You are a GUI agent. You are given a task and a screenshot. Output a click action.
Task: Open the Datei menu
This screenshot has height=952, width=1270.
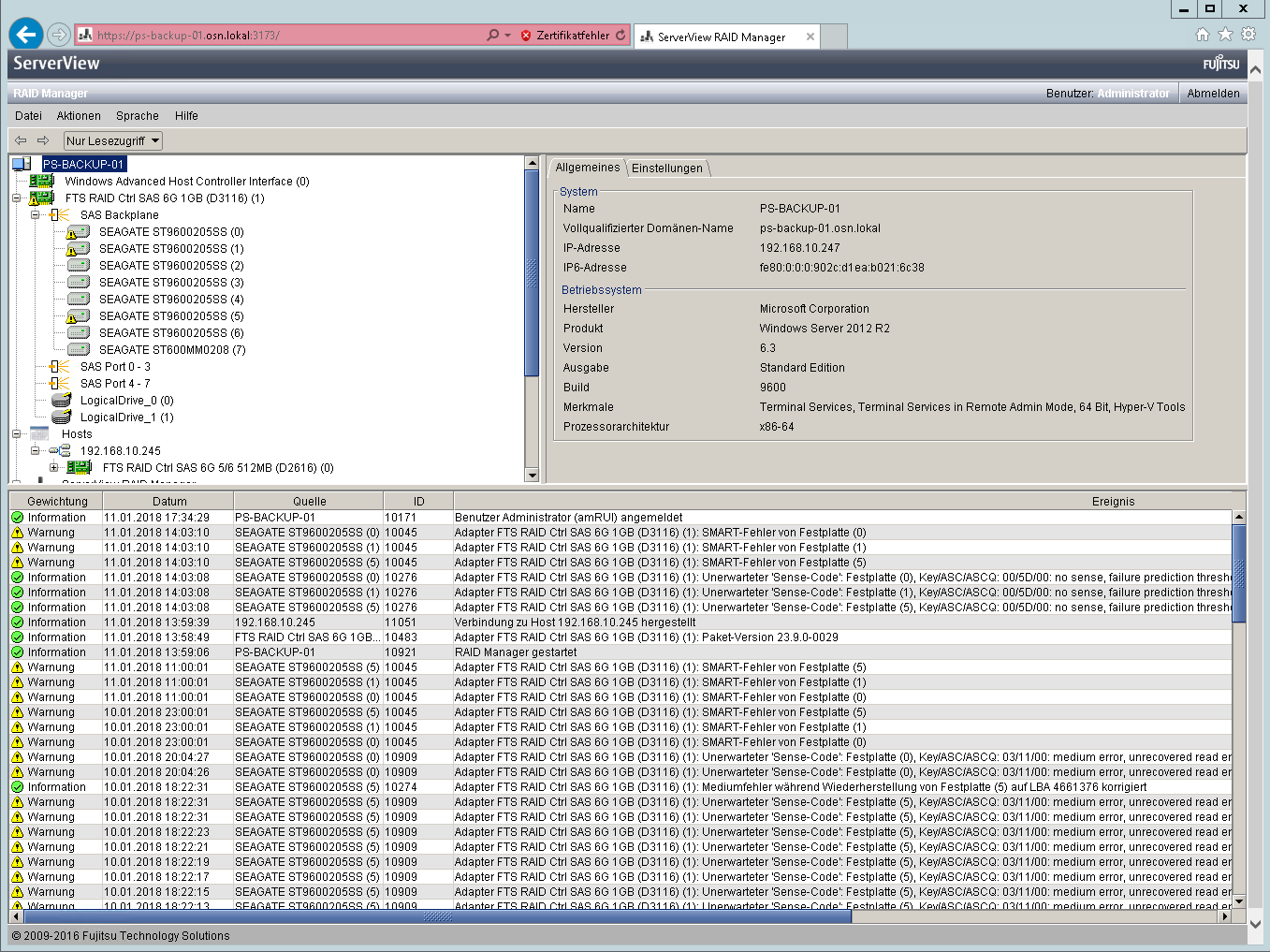coord(28,116)
